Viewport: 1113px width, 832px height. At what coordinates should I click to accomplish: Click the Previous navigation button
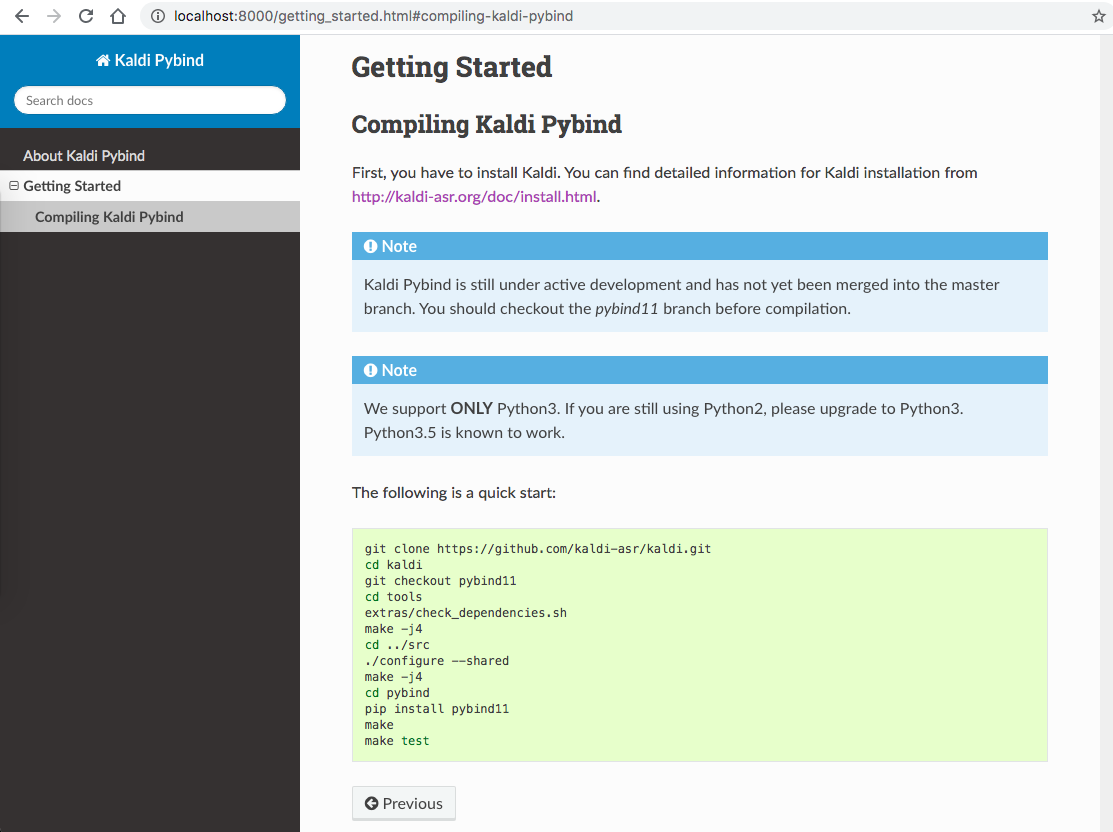click(404, 803)
